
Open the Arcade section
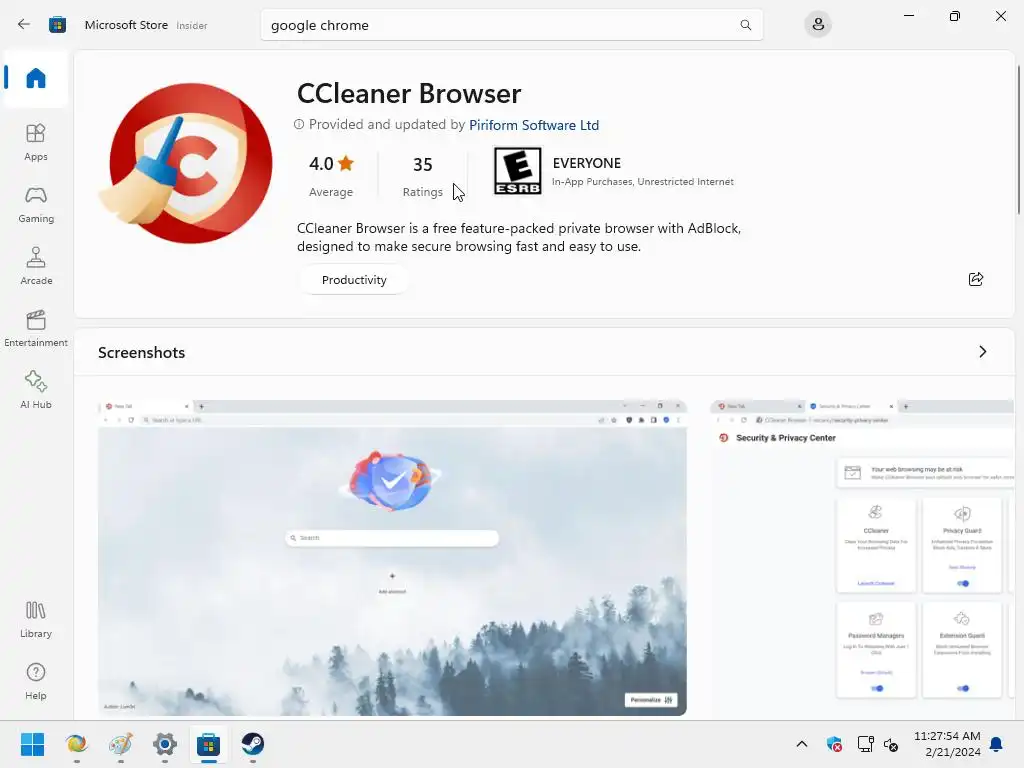pos(36,266)
